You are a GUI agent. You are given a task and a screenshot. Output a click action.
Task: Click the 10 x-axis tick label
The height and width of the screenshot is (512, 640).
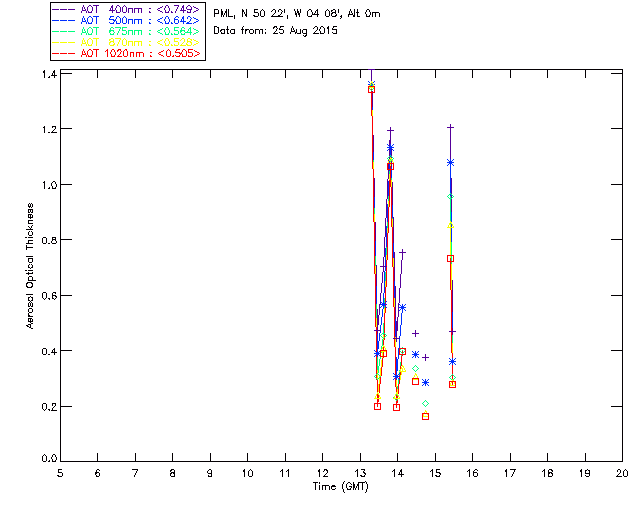click(x=247, y=473)
